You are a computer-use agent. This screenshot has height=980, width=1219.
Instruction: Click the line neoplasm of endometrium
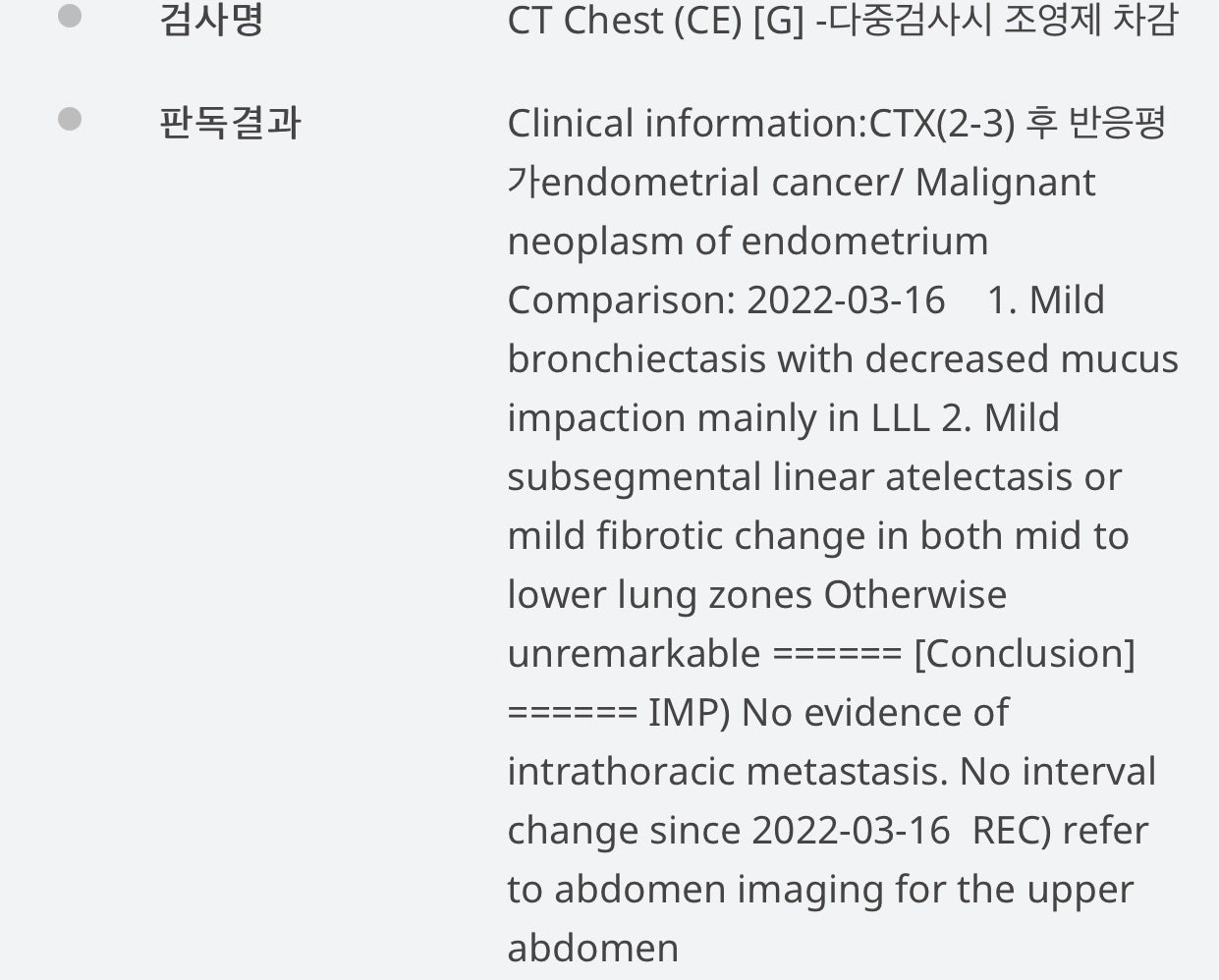pyautogui.click(x=748, y=242)
